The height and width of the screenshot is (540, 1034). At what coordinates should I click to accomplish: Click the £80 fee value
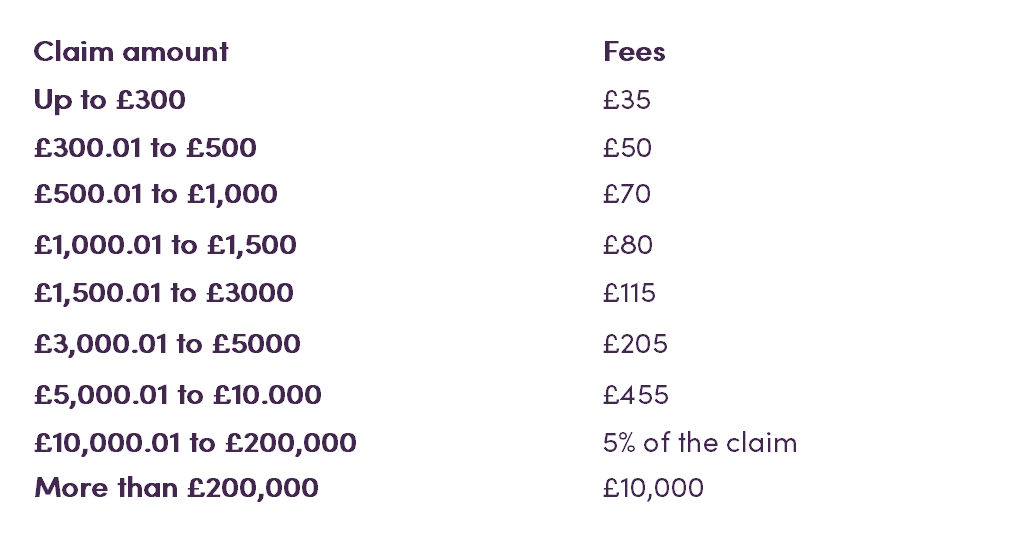coord(628,245)
